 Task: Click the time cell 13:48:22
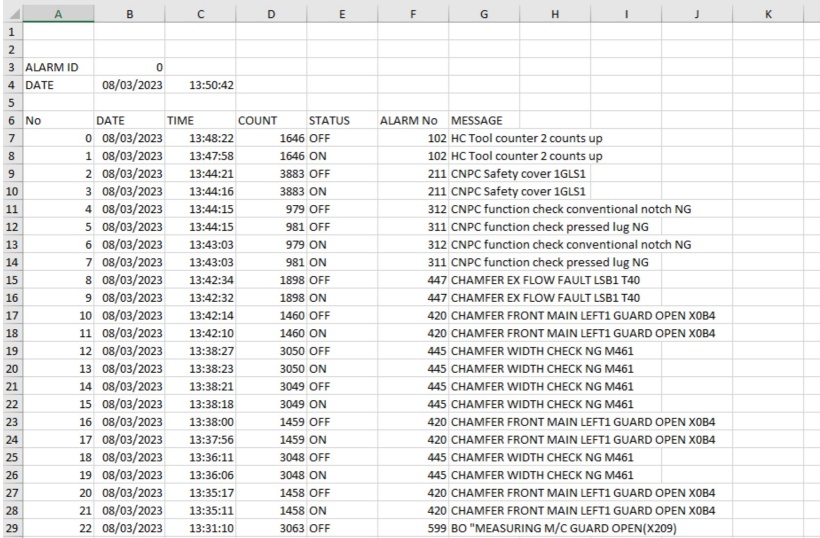click(200, 137)
